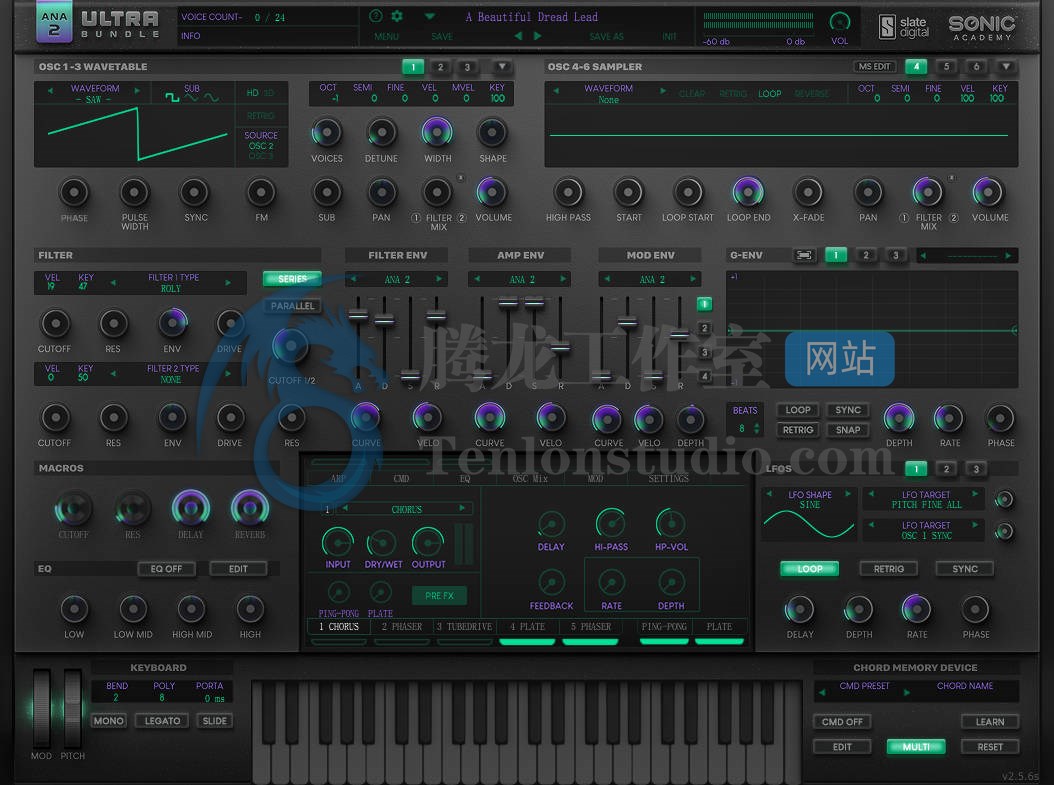Click the master VOL knob
The height and width of the screenshot is (785, 1054).
[840, 22]
